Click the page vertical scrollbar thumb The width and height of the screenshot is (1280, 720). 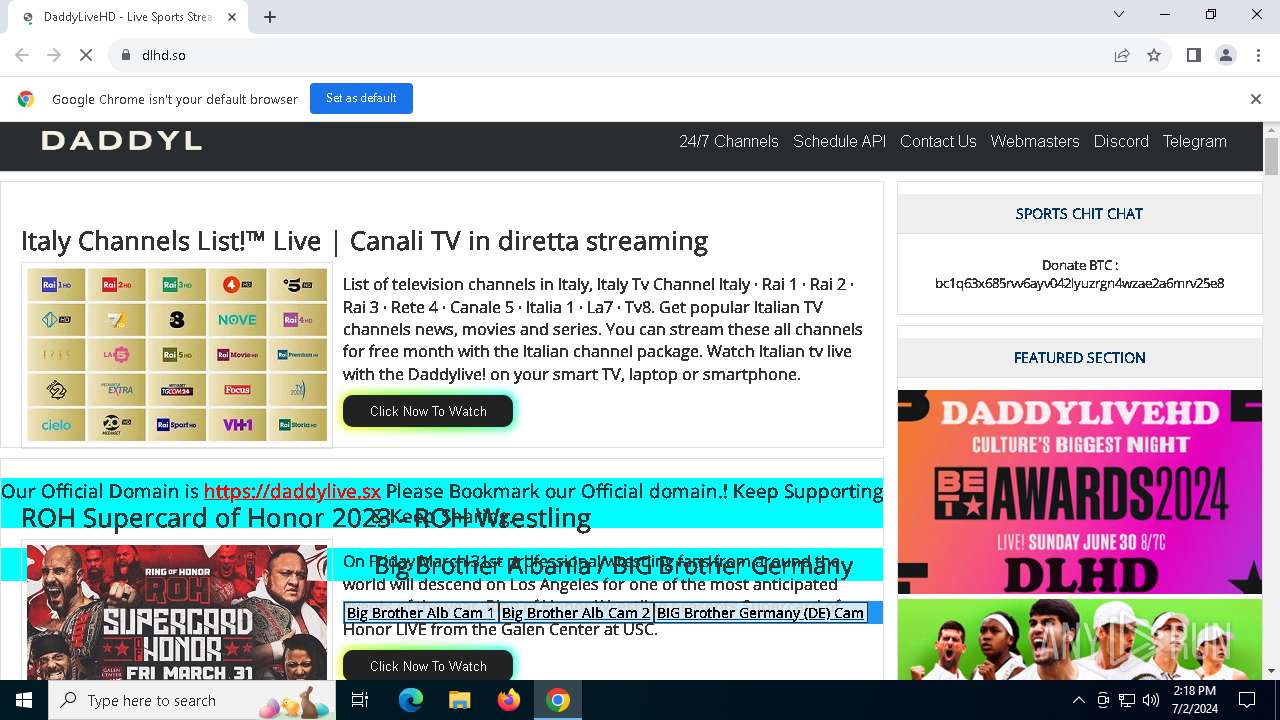coord(1271,156)
